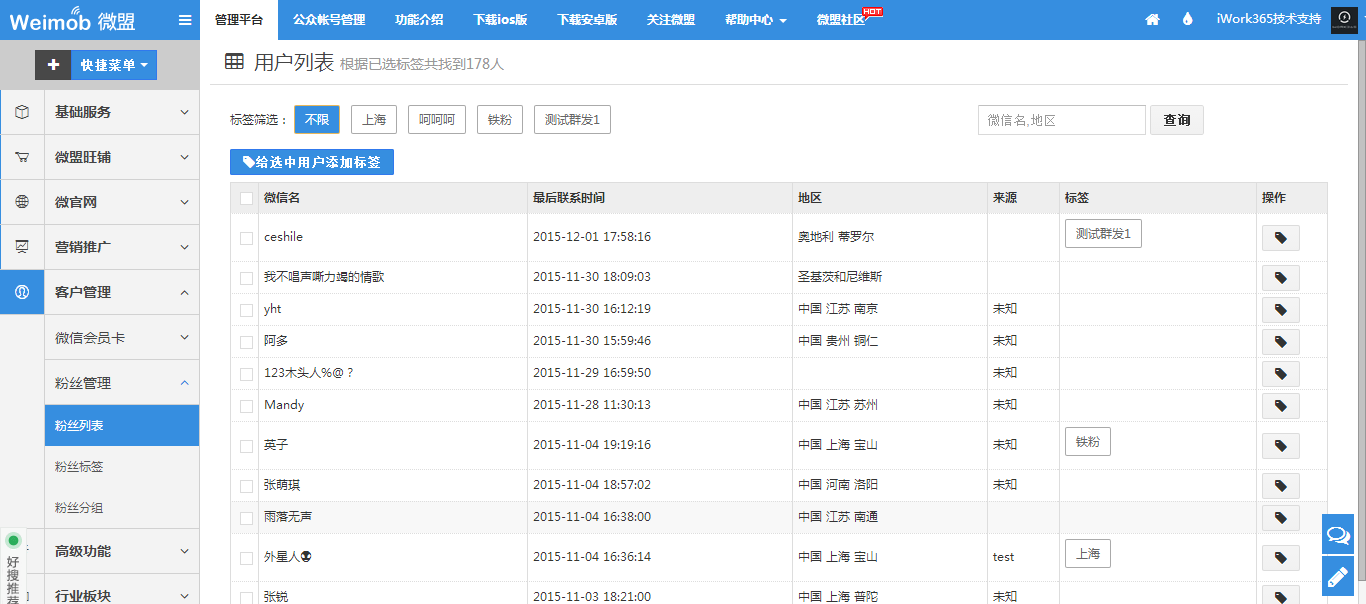1366x604 pixels.
Task: Click the tag icon for Mandy row
Action: coord(1280,406)
